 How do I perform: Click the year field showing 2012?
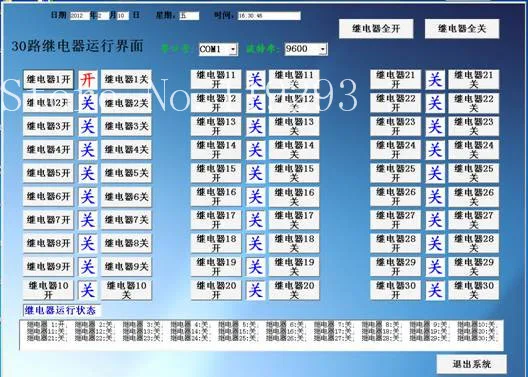pos(80,16)
